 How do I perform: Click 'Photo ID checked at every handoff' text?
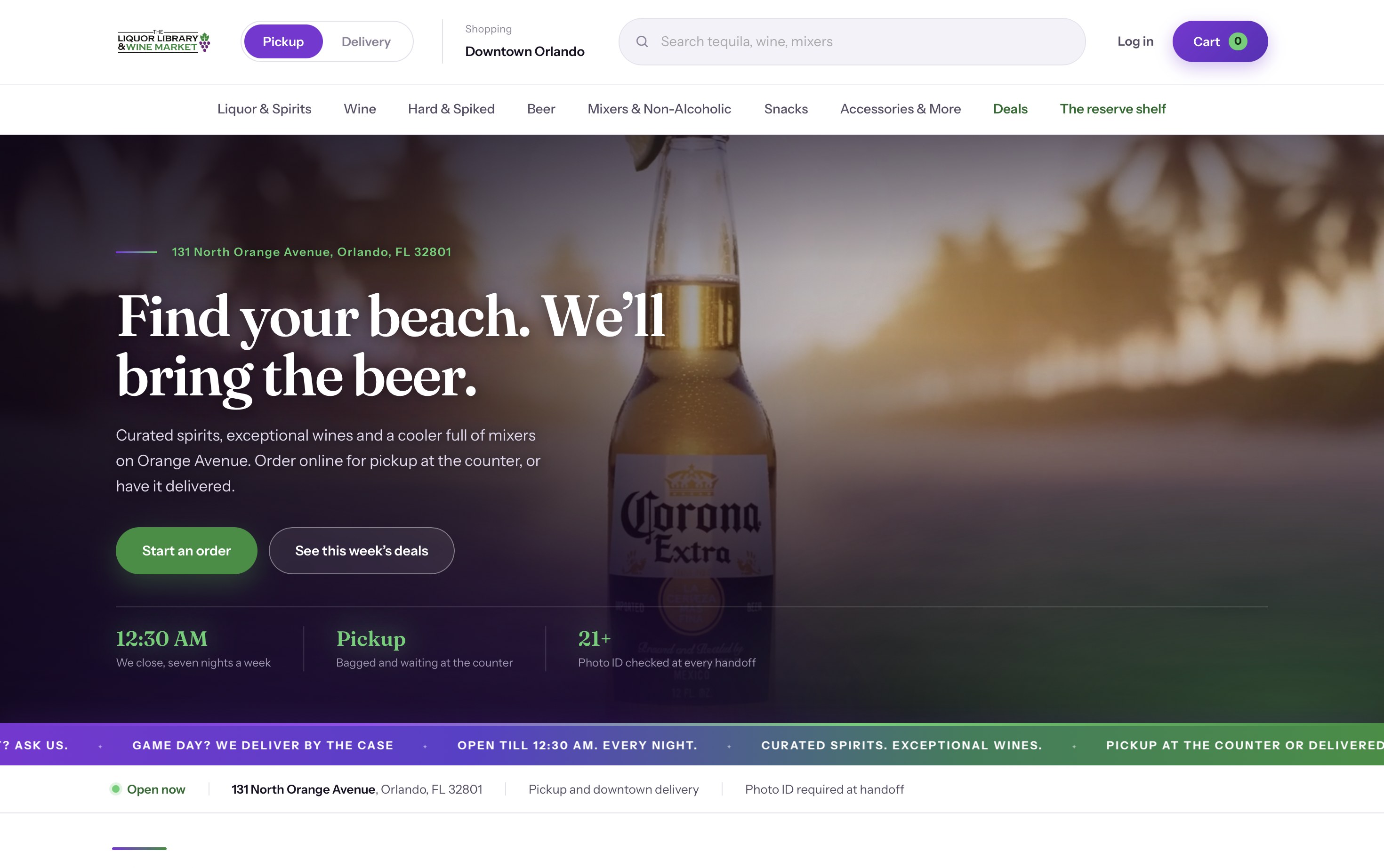coord(667,662)
